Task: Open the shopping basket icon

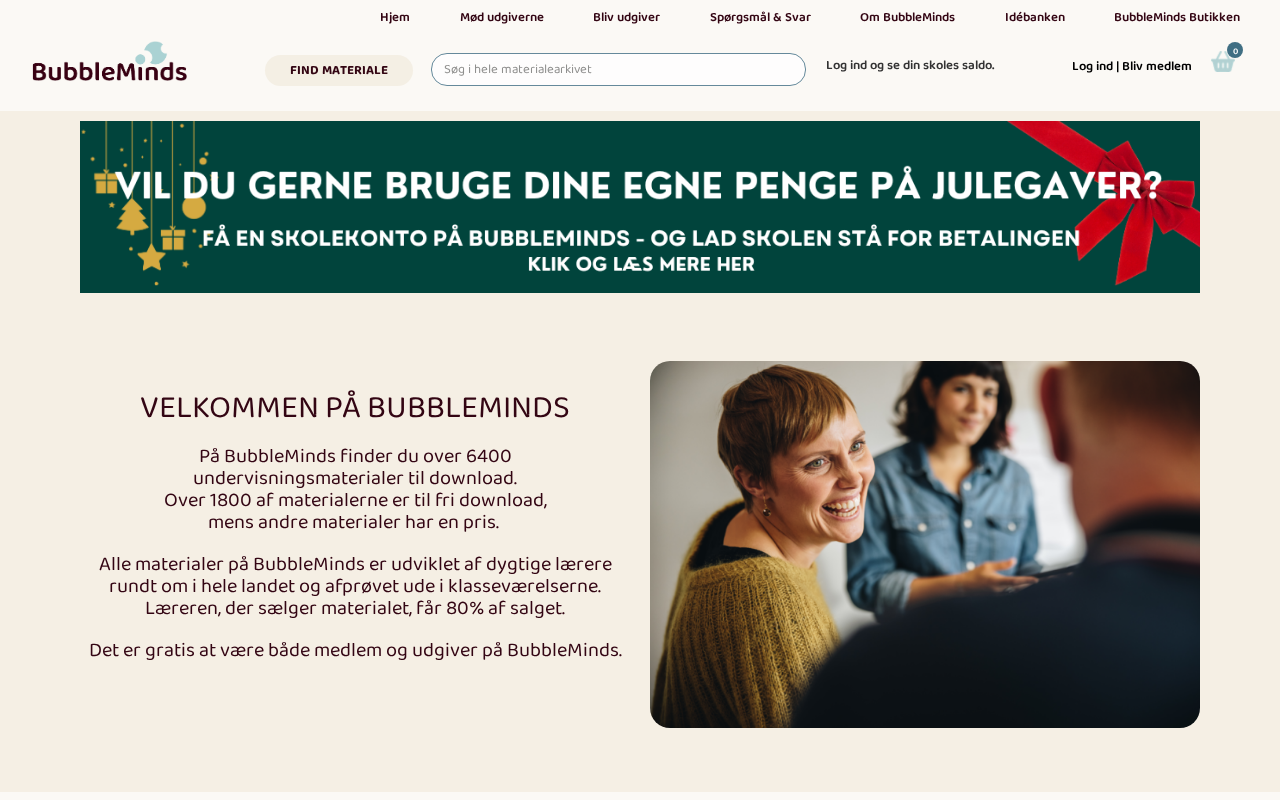Action: (1222, 63)
